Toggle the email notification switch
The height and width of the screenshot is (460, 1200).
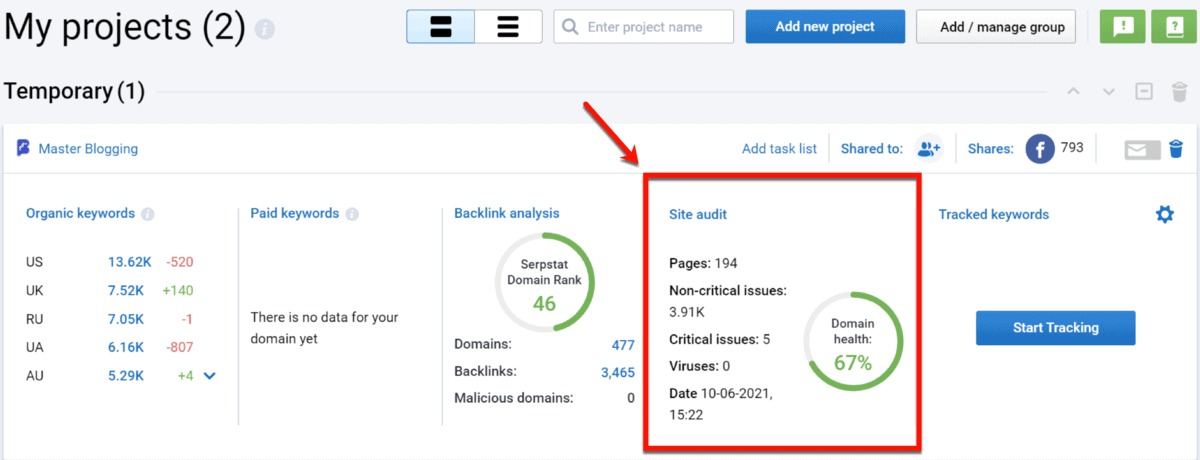click(1142, 150)
